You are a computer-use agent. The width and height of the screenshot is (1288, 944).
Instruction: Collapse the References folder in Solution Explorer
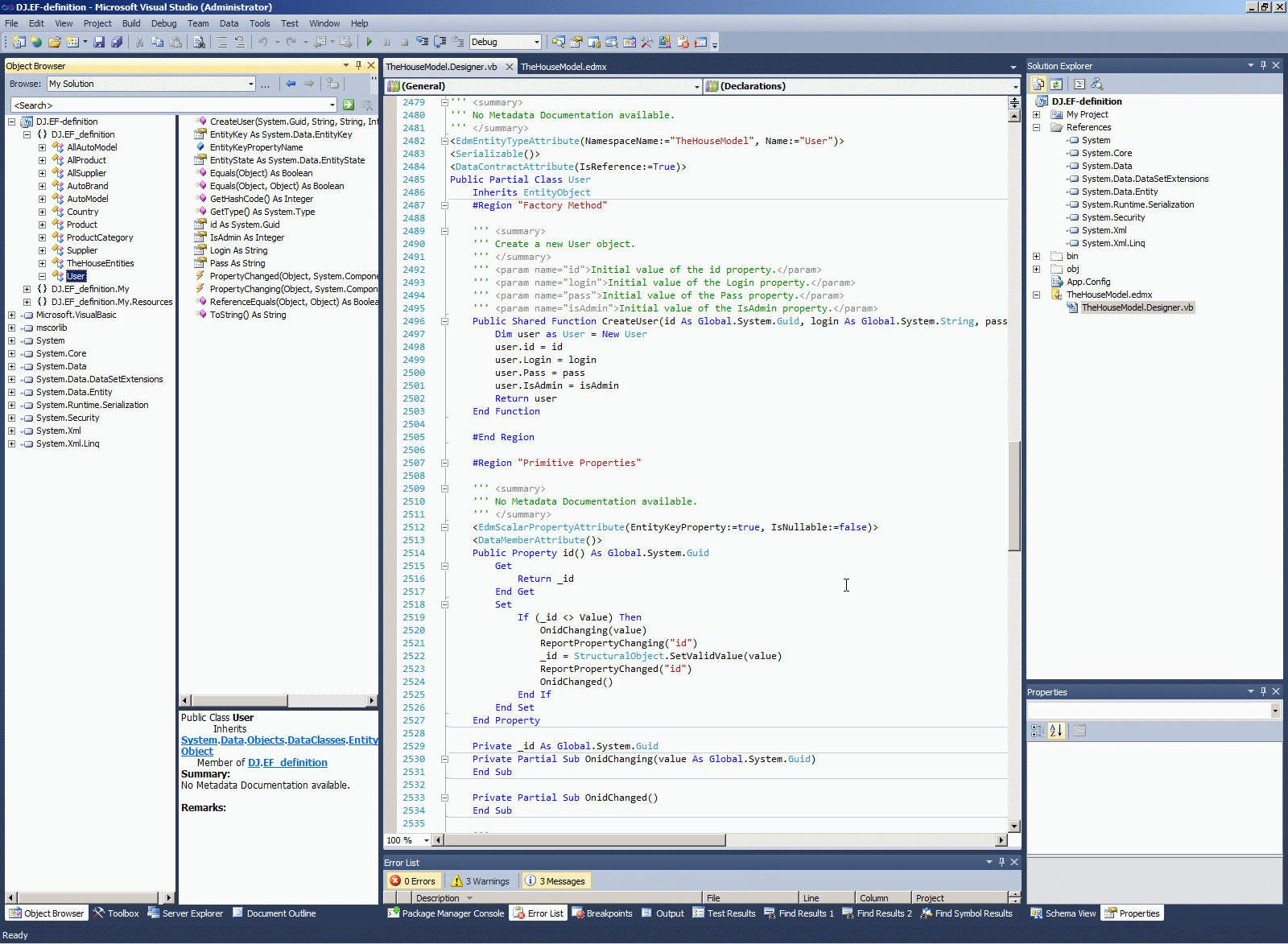click(x=1037, y=127)
